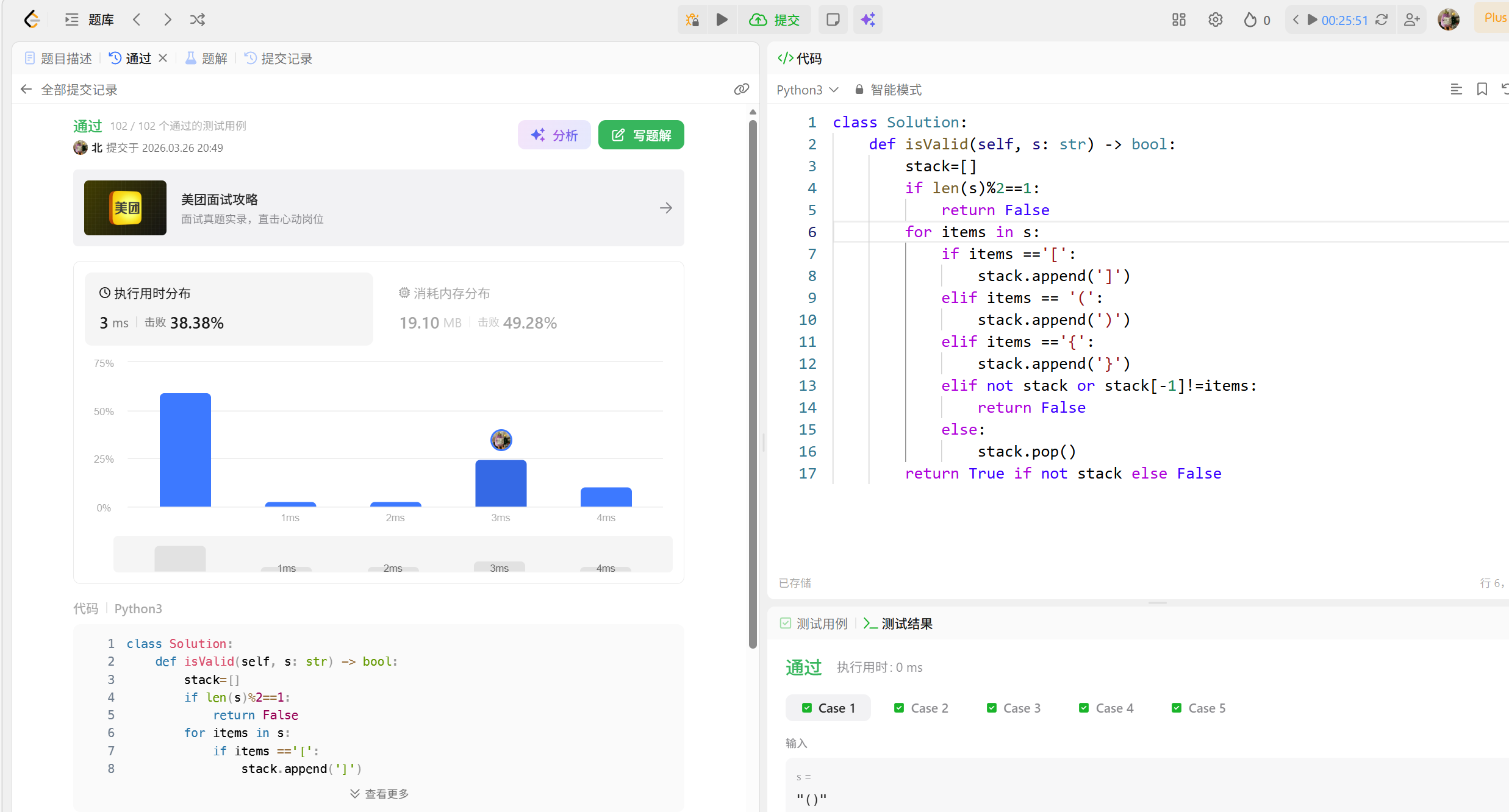The width and height of the screenshot is (1509, 812).
Task: Click the green 写题解 button
Action: [641, 135]
